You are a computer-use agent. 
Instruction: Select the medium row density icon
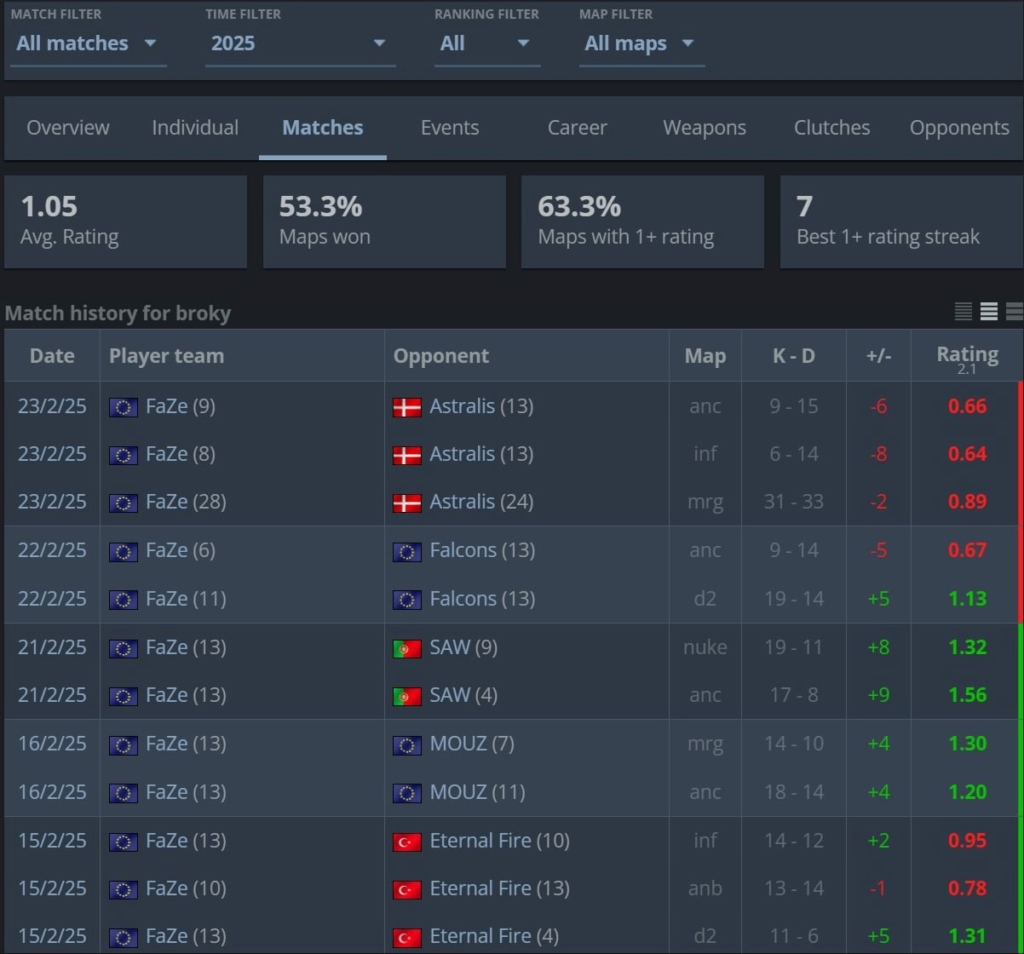pos(989,311)
